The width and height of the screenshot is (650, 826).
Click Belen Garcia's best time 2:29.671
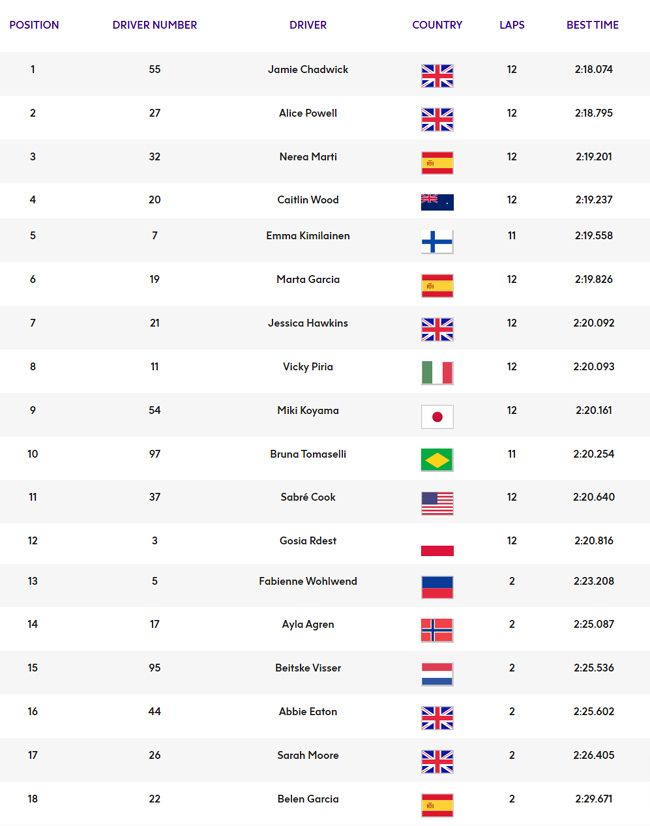tap(594, 799)
